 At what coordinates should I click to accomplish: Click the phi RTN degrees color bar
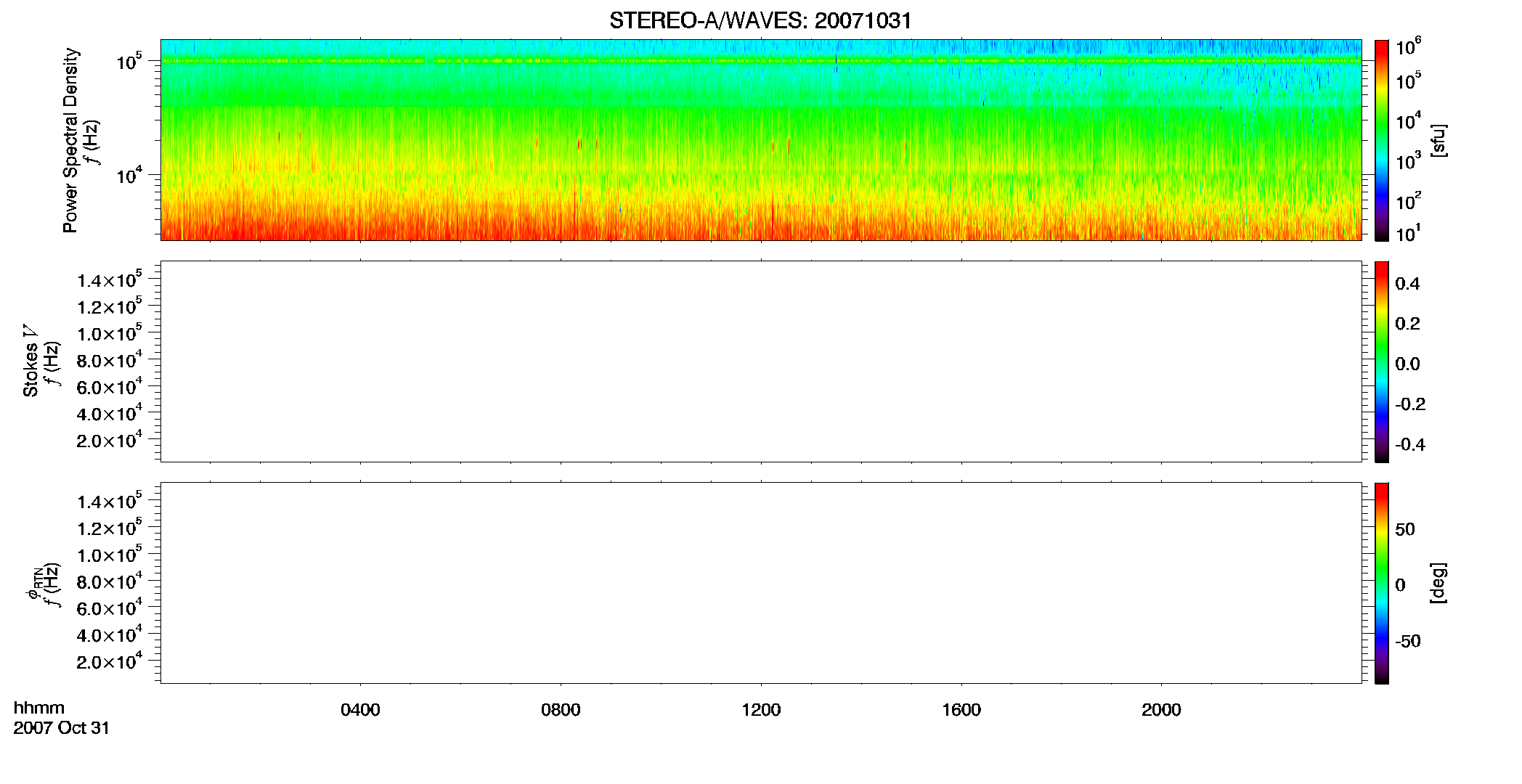(x=1382, y=582)
